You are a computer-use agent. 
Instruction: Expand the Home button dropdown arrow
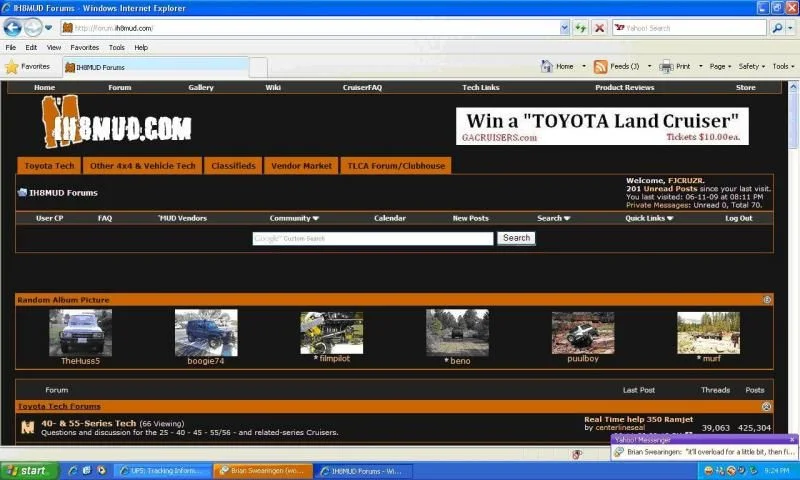584,66
